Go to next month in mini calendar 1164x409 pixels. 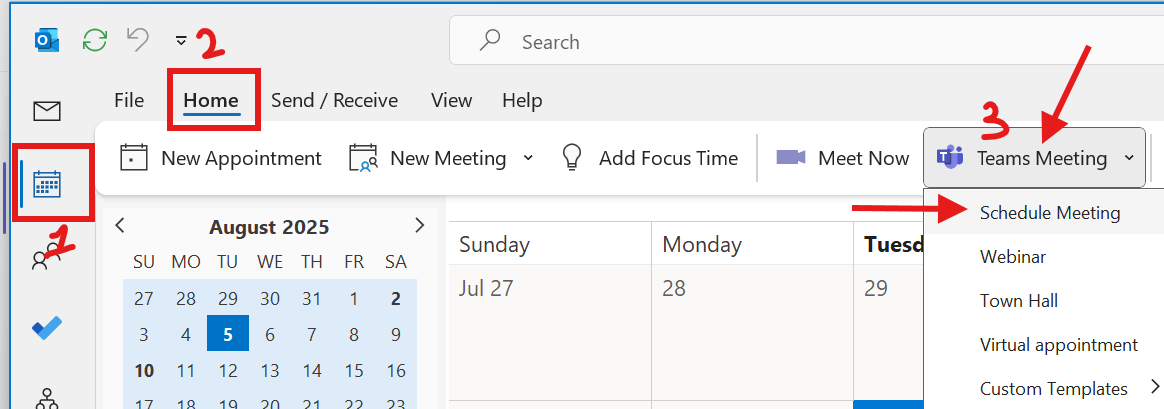point(419,225)
